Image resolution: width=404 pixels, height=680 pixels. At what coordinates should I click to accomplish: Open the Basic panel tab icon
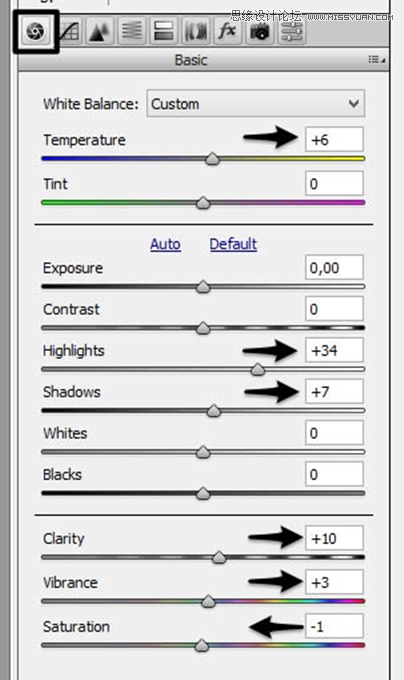point(36,32)
